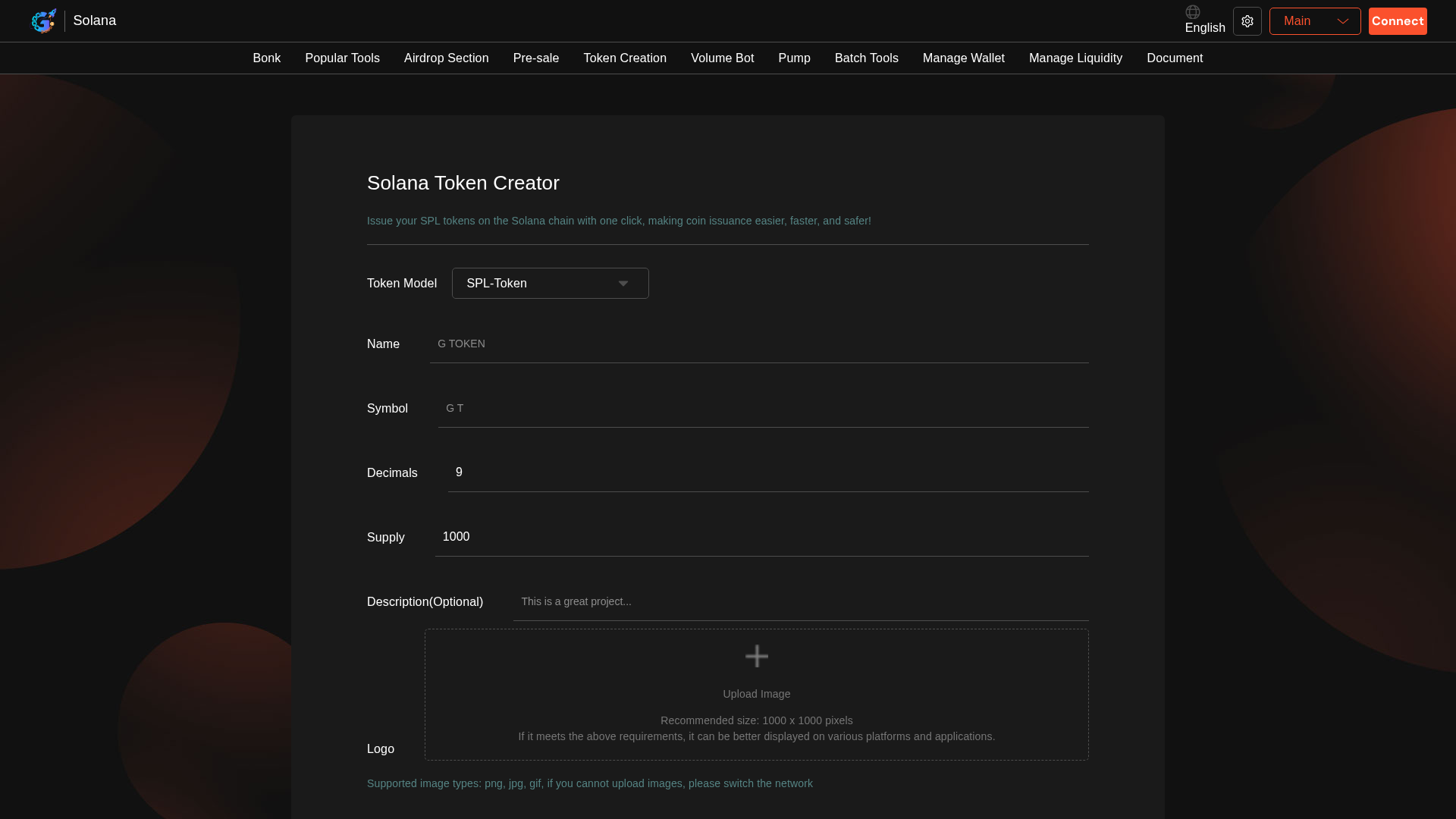The height and width of the screenshot is (819, 1456).
Task: Focus the Symbol input field
Action: point(764,409)
